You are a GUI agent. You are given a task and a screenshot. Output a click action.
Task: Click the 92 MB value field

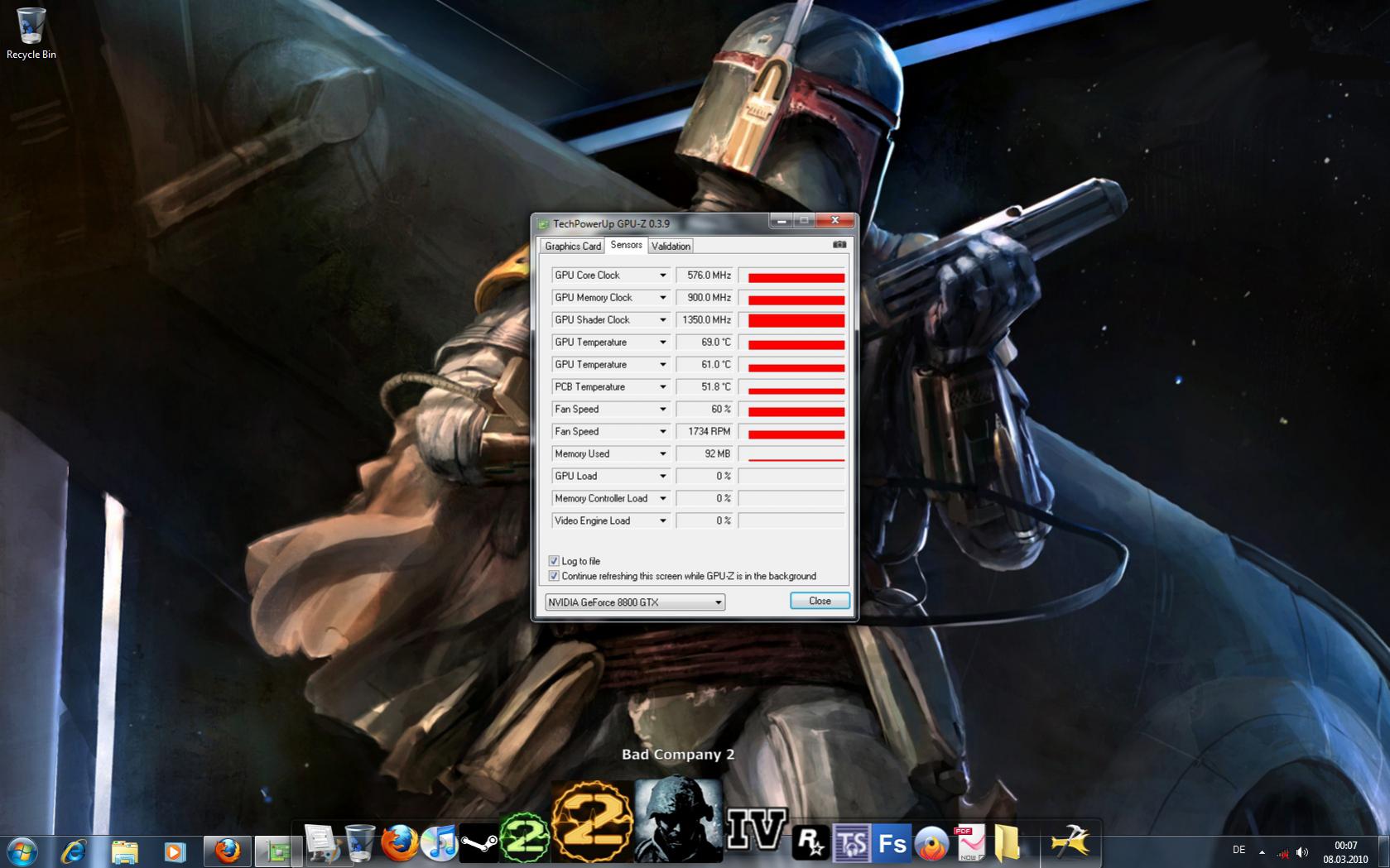(x=705, y=454)
